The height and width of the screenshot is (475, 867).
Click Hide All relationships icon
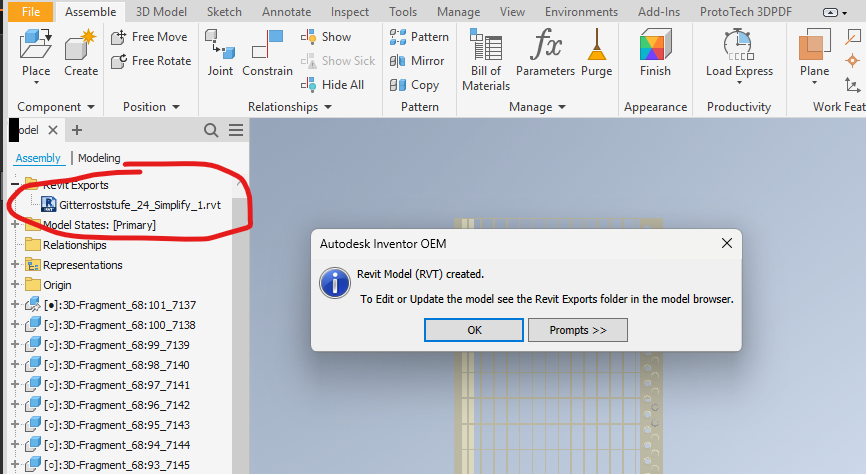coord(308,85)
